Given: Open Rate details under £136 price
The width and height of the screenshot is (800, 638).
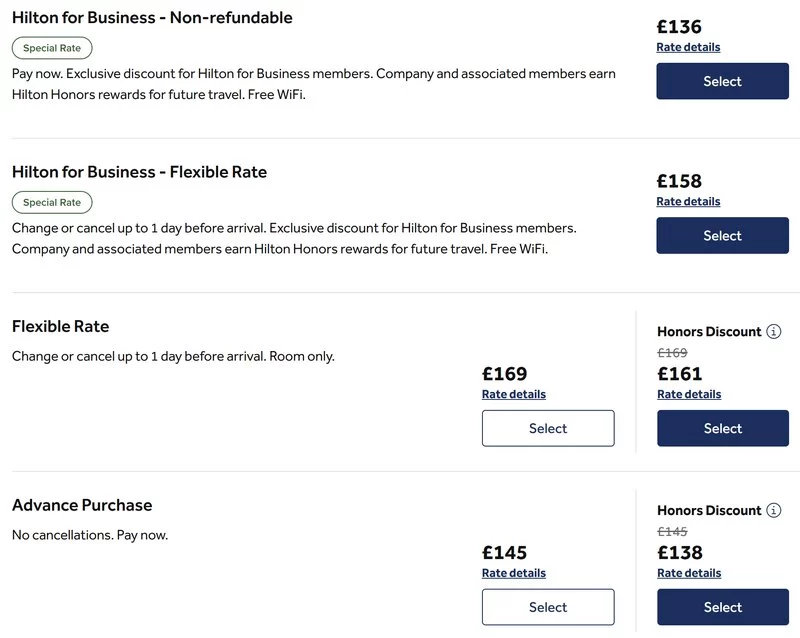Looking at the screenshot, I should pos(688,47).
